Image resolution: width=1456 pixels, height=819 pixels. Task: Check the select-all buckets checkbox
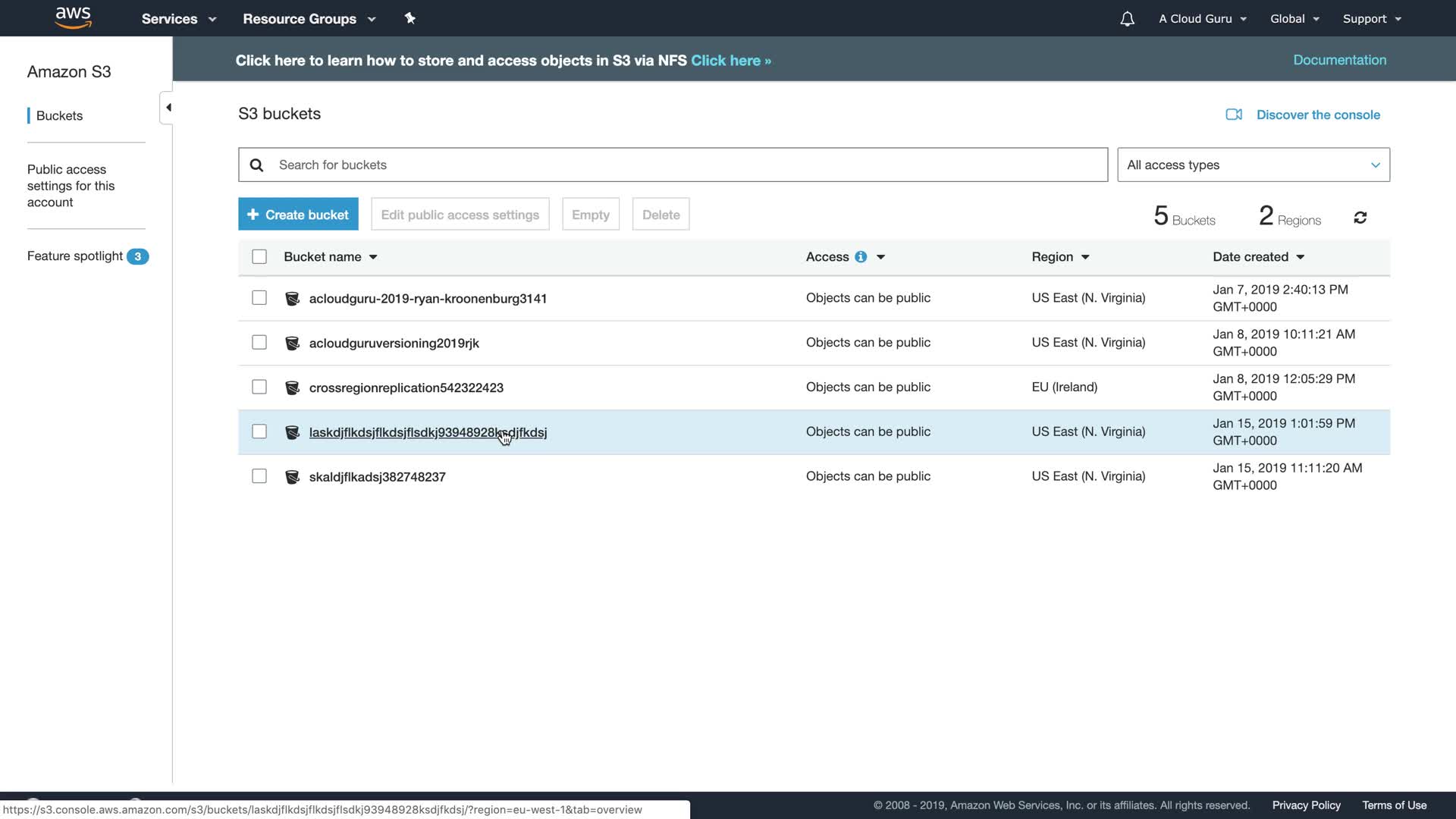(259, 257)
